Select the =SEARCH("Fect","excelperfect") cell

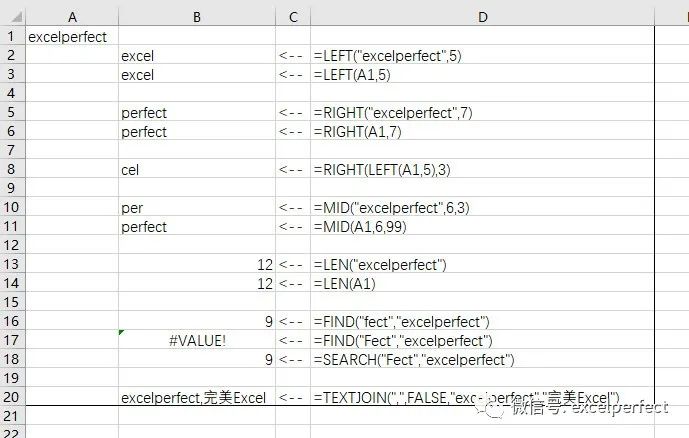pos(482,359)
